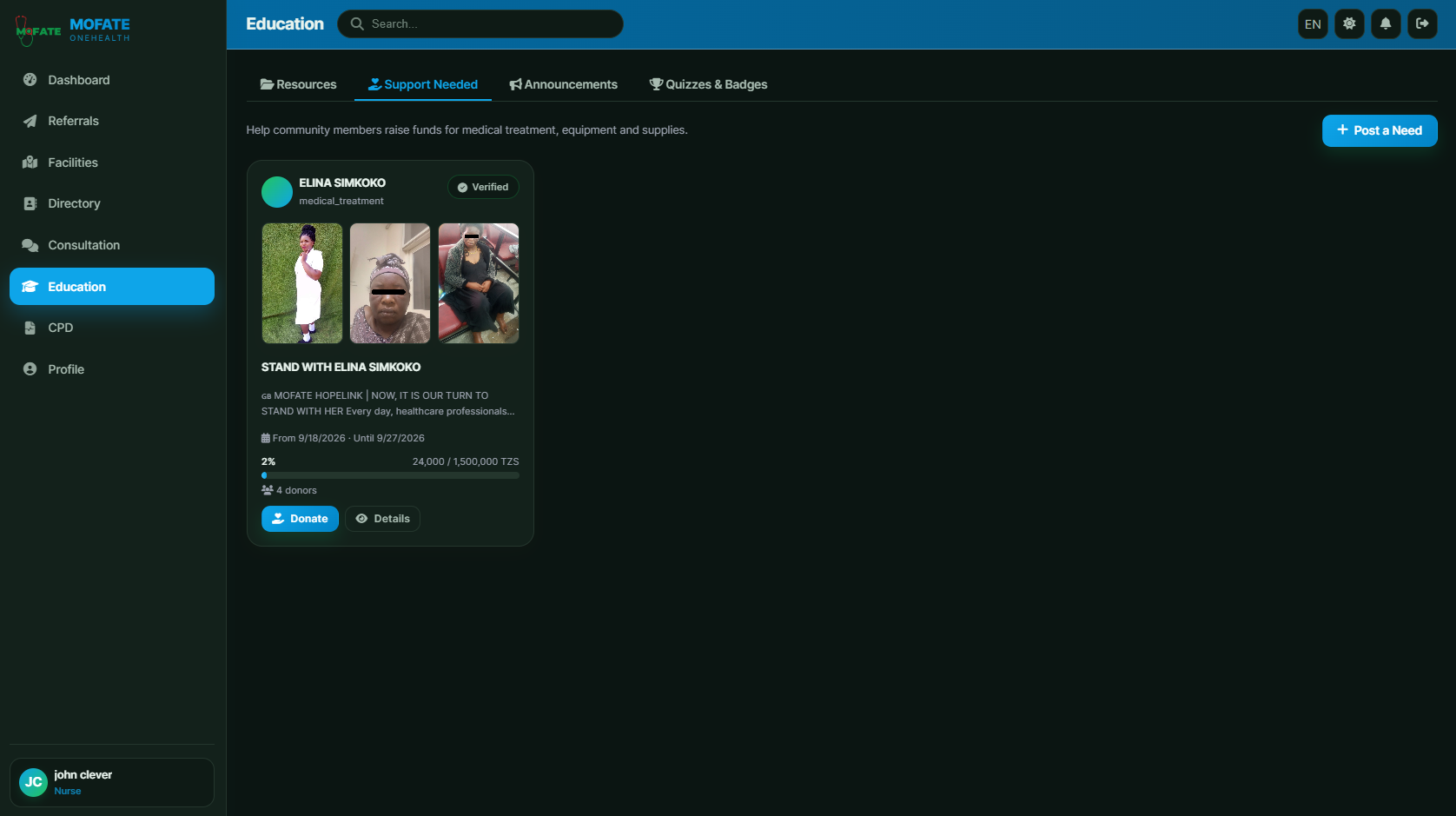The width and height of the screenshot is (1456, 816).
Task: Click the Verified badge
Action: click(x=483, y=187)
